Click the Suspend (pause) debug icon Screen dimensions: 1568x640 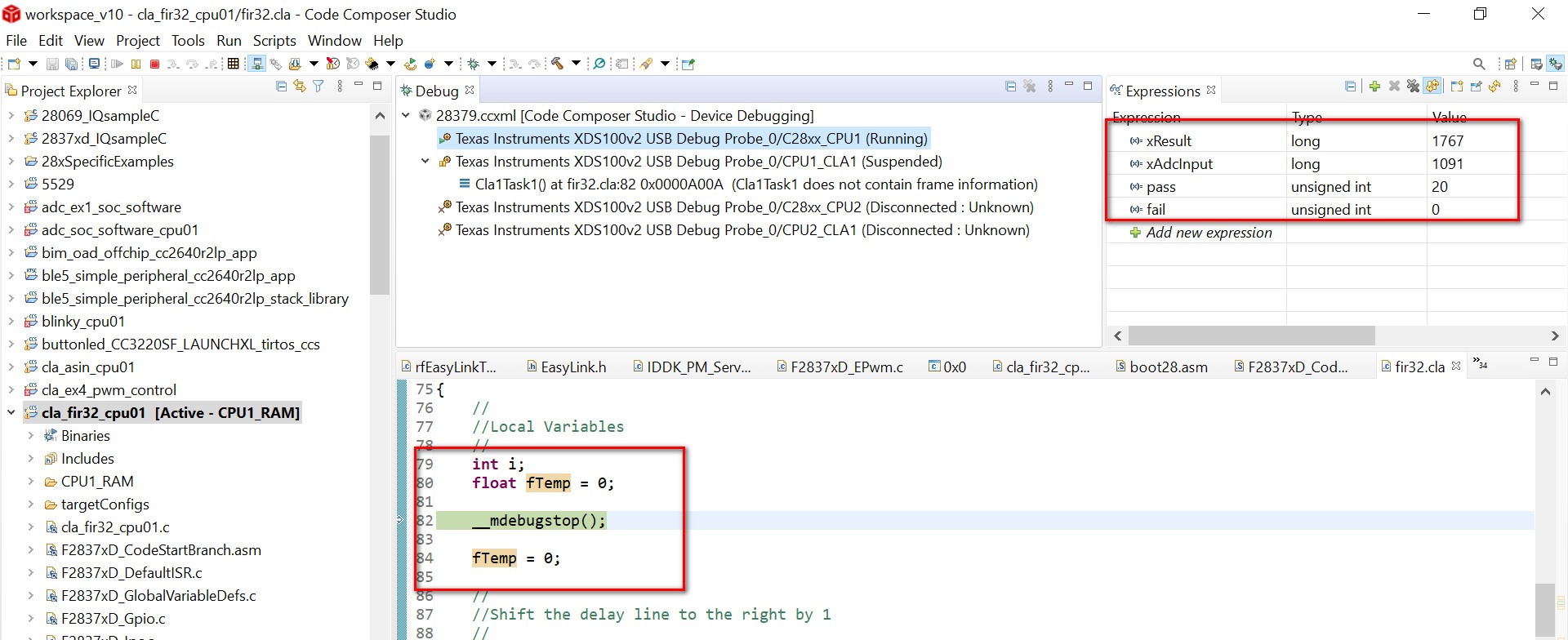(136, 64)
